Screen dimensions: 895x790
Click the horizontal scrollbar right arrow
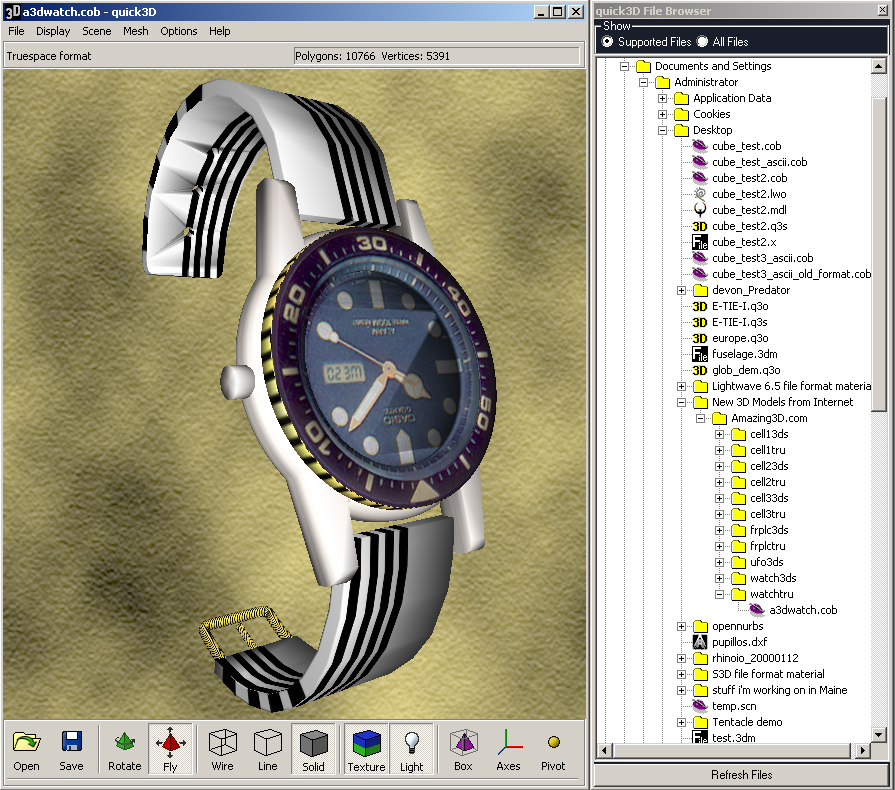pyautogui.click(x=863, y=750)
